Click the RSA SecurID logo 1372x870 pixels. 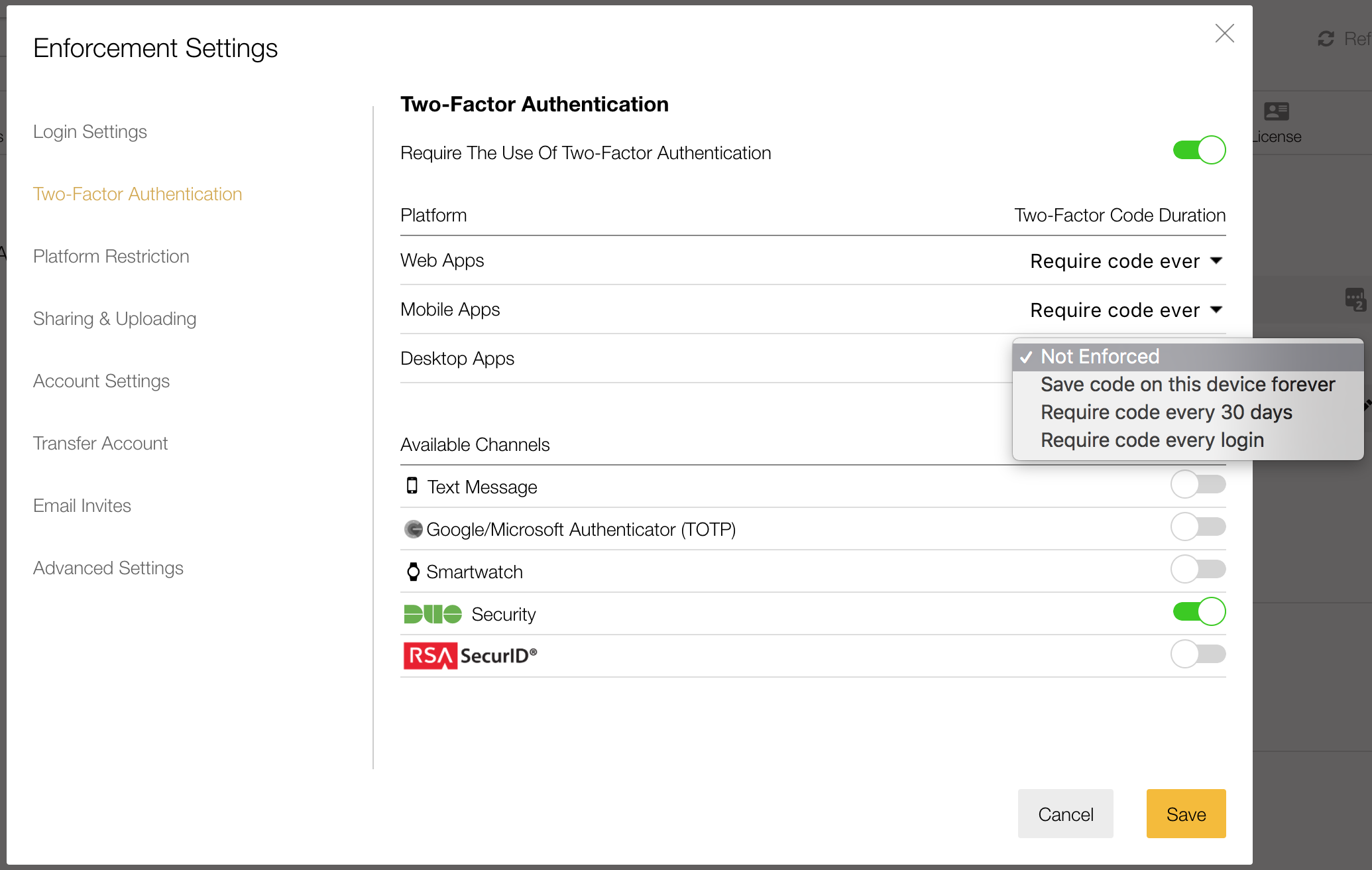pyautogui.click(x=429, y=655)
